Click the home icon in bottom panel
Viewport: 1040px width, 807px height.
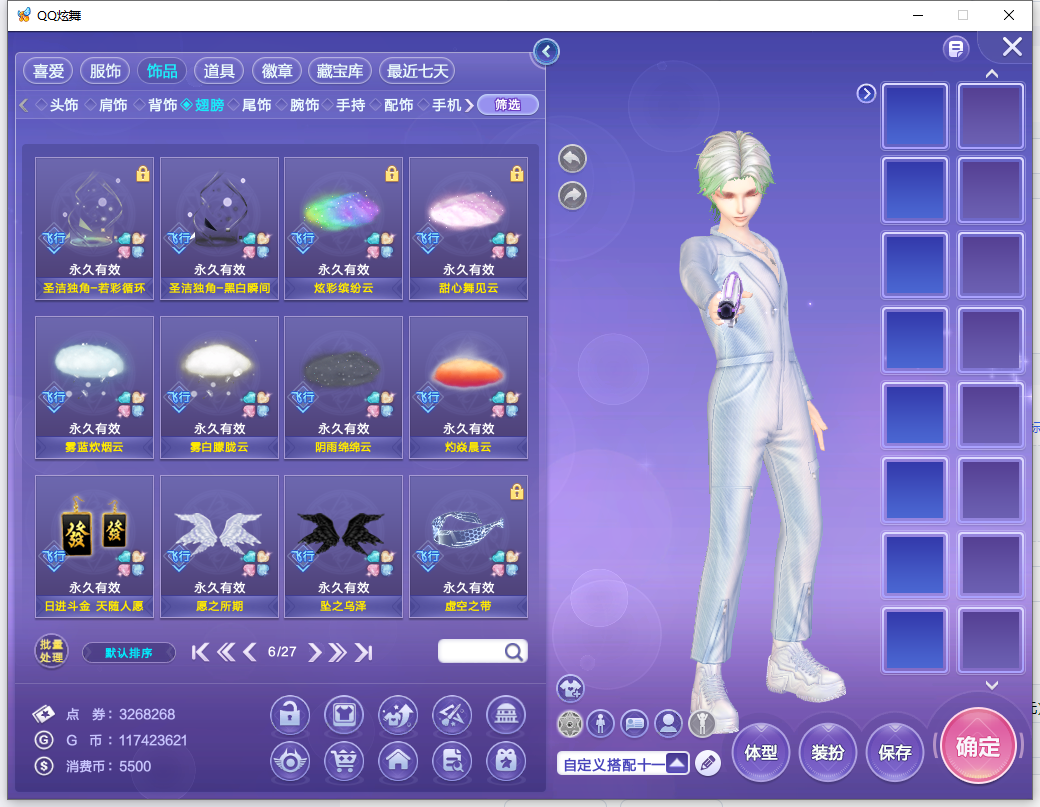pyautogui.click(x=398, y=761)
